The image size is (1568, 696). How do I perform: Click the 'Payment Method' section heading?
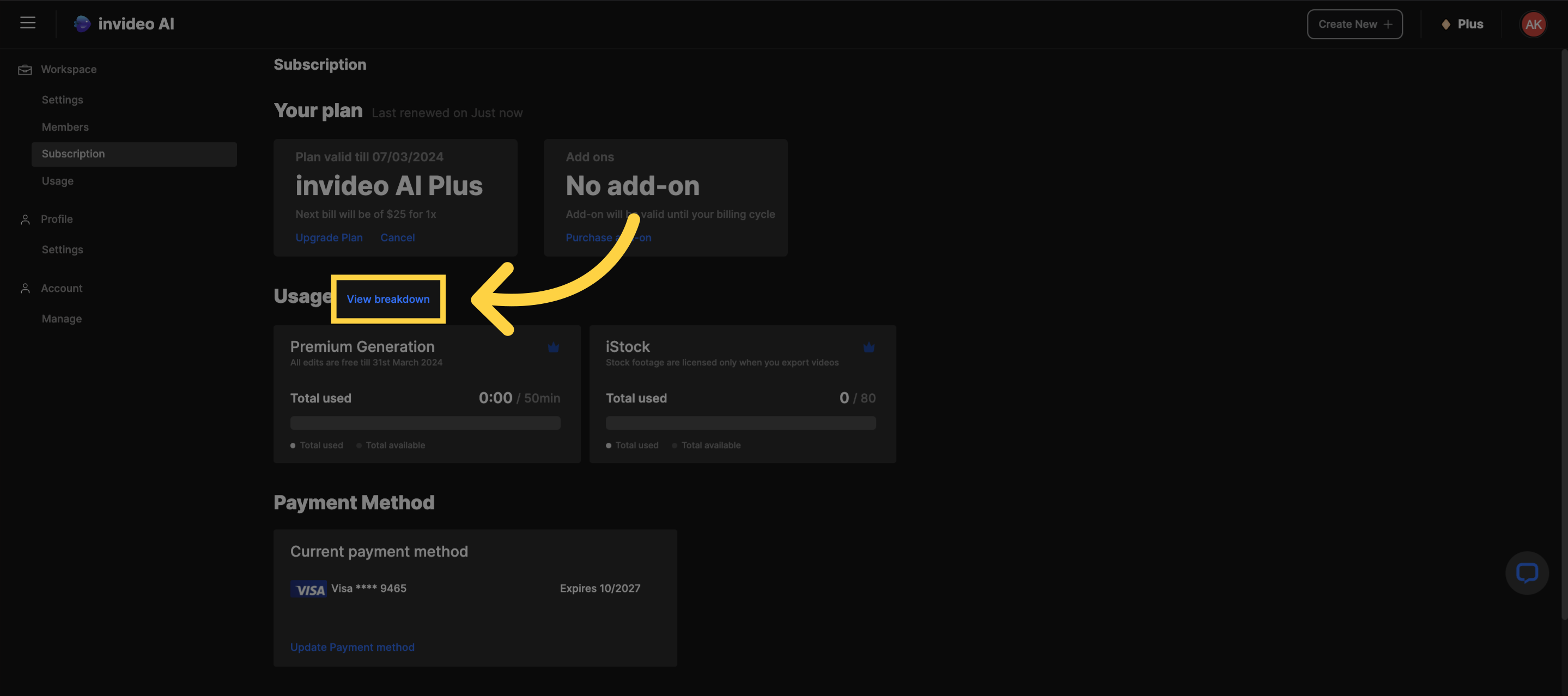(354, 503)
